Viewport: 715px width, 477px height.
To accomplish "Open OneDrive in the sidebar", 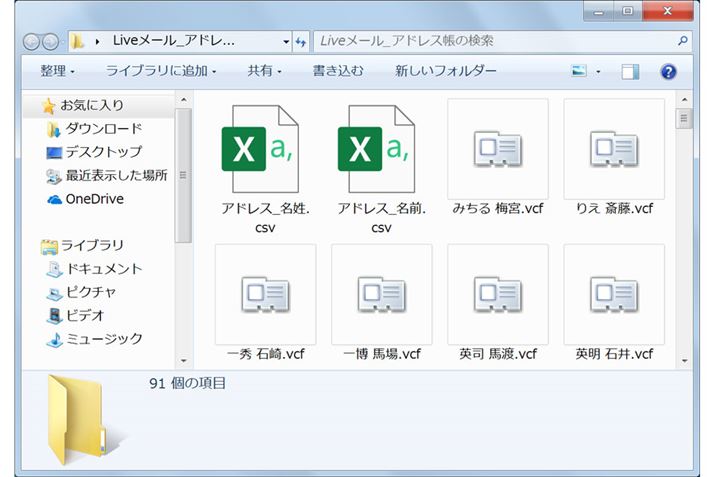I will click(x=94, y=199).
